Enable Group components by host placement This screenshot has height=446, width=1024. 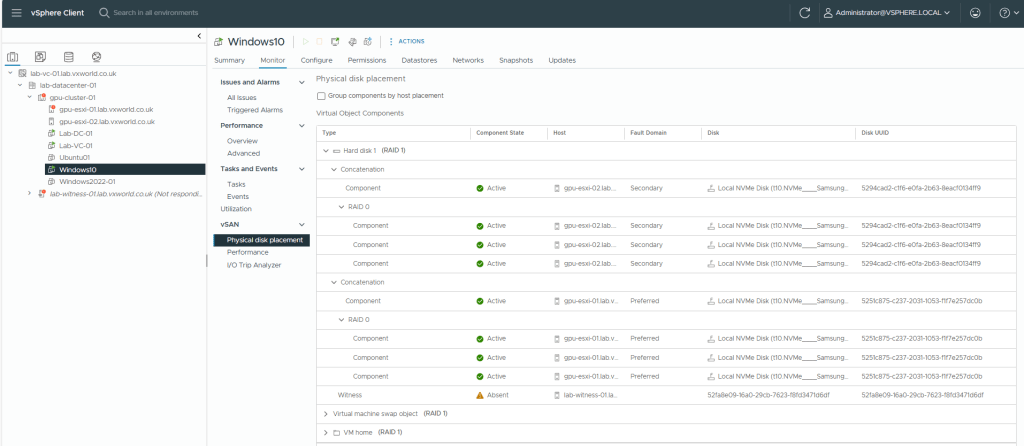(321, 96)
